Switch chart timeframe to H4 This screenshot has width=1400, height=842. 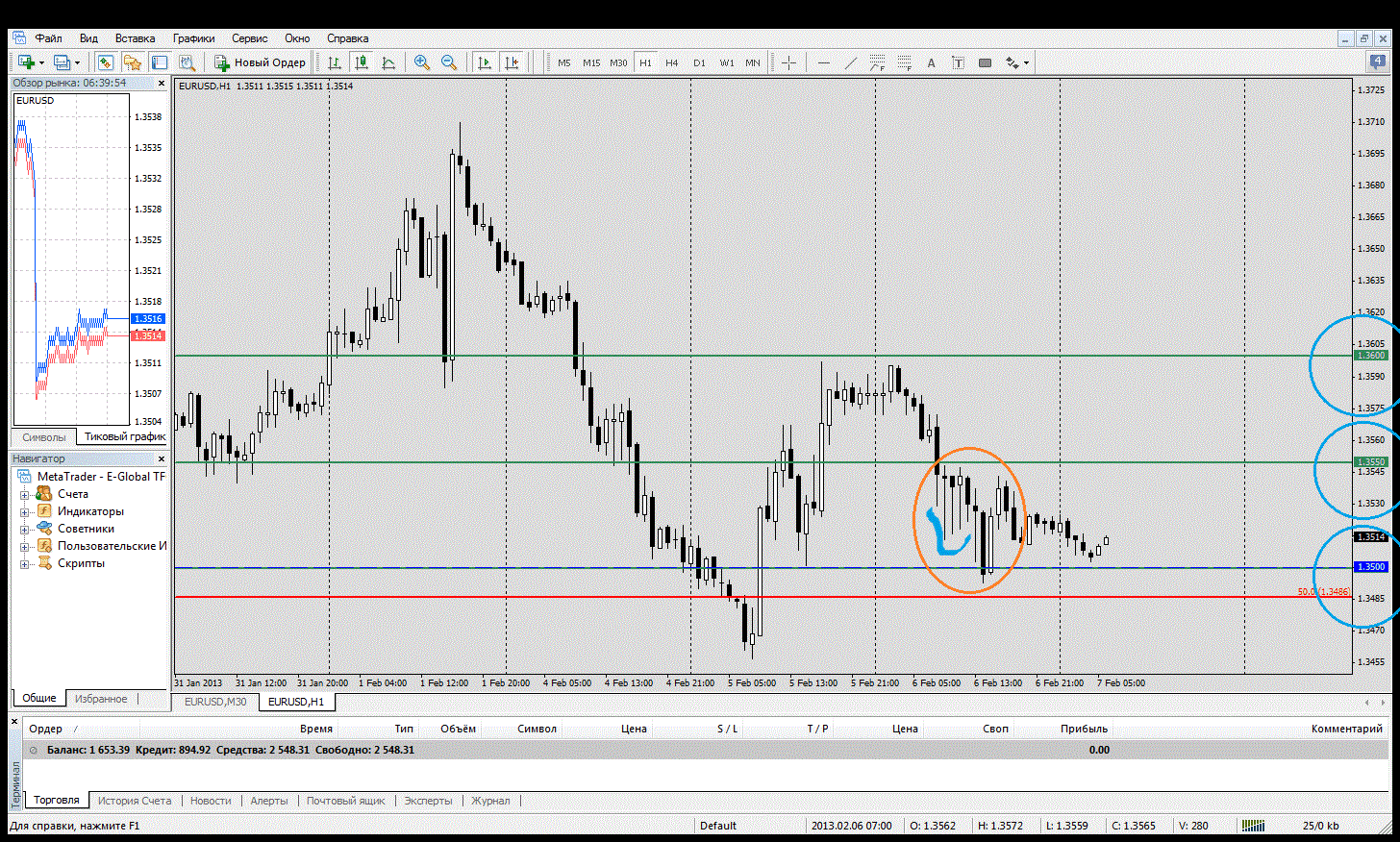click(671, 62)
